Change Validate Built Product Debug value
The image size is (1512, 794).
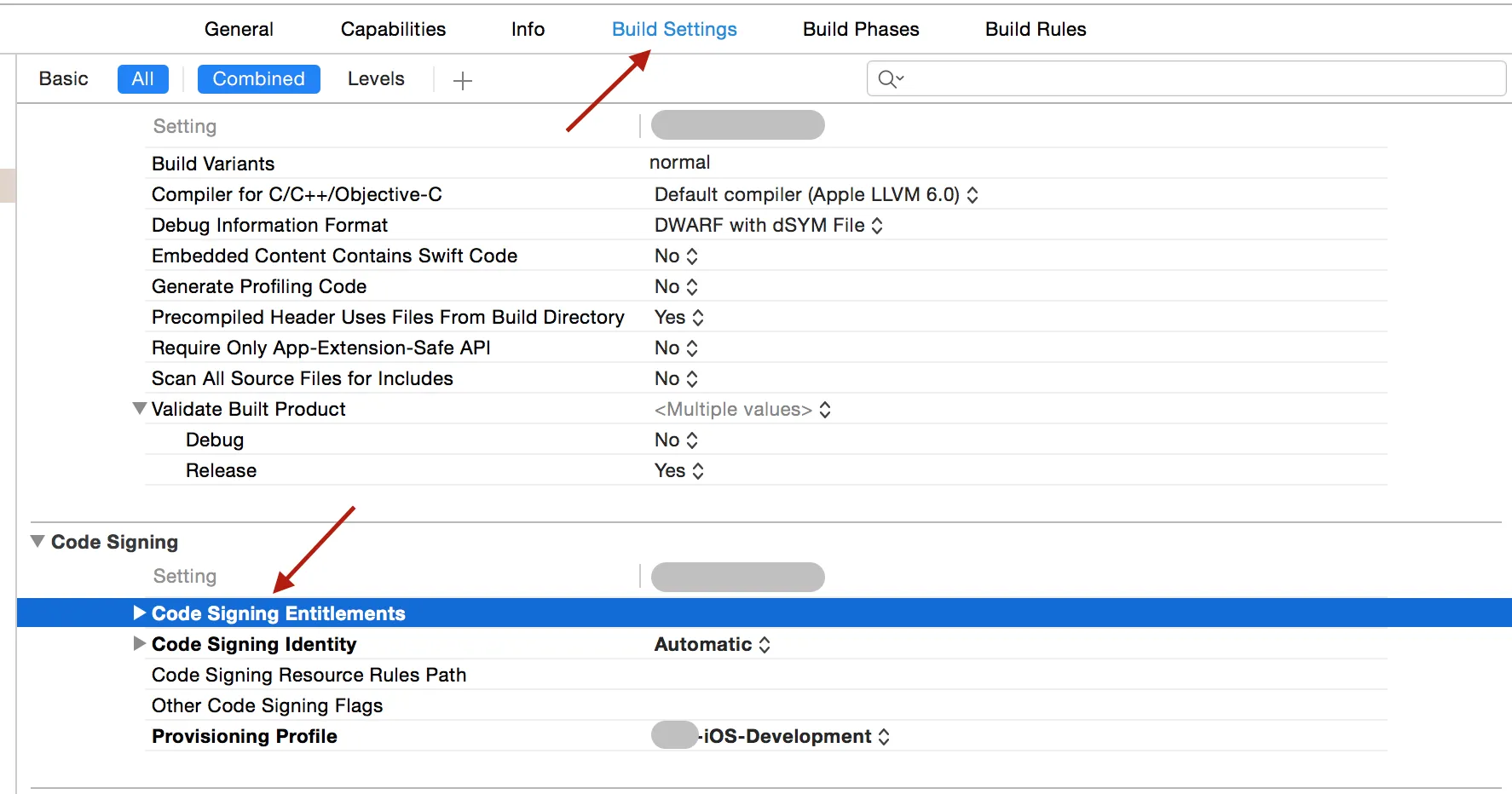click(x=677, y=440)
